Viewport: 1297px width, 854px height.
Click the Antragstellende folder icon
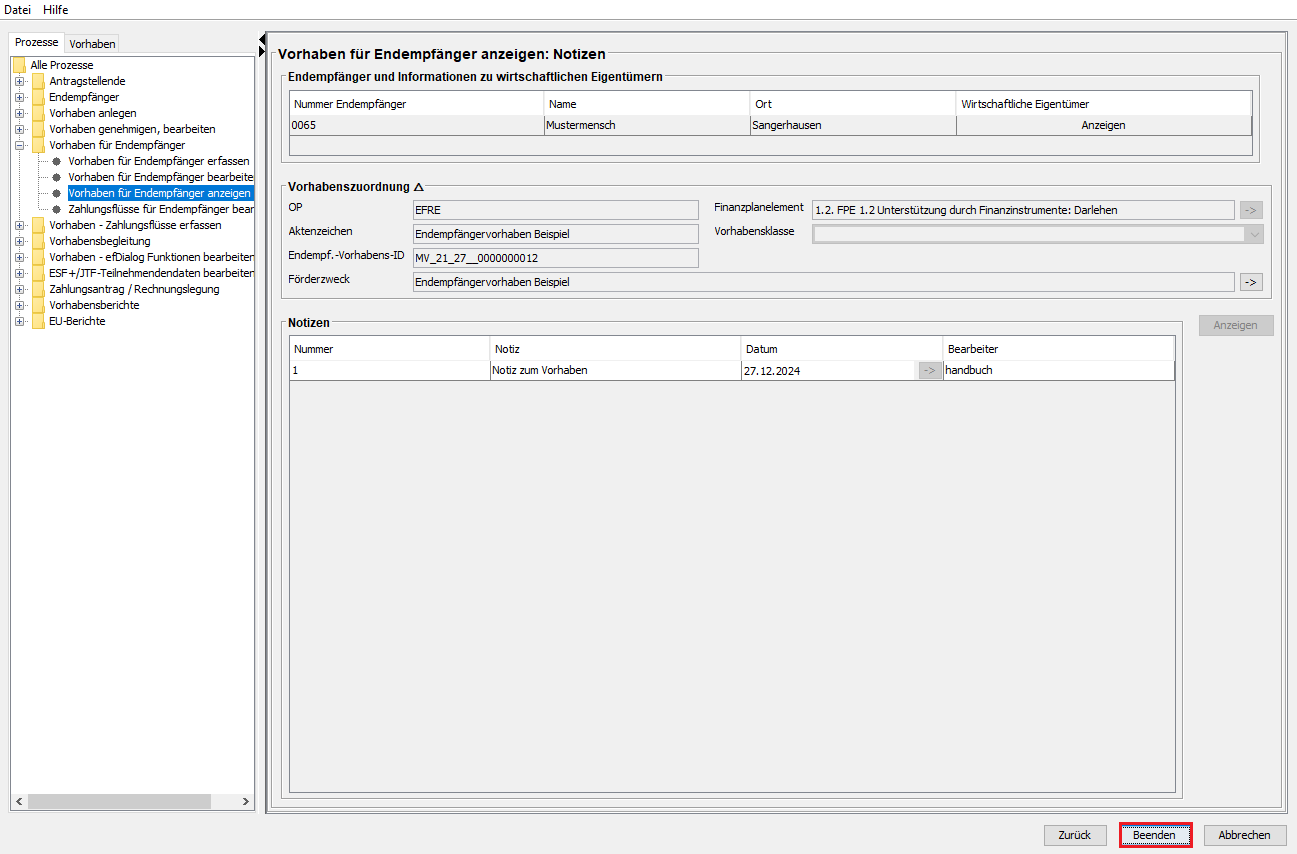pyautogui.click(x=38, y=81)
